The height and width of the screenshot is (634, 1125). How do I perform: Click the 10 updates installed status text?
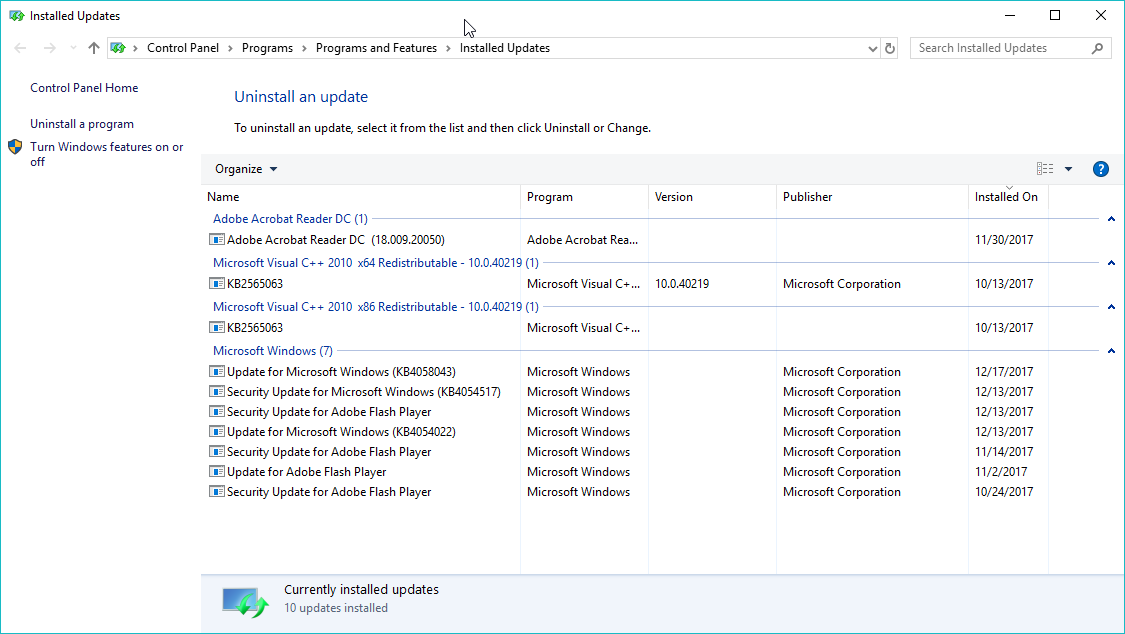[x=336, y=608]
